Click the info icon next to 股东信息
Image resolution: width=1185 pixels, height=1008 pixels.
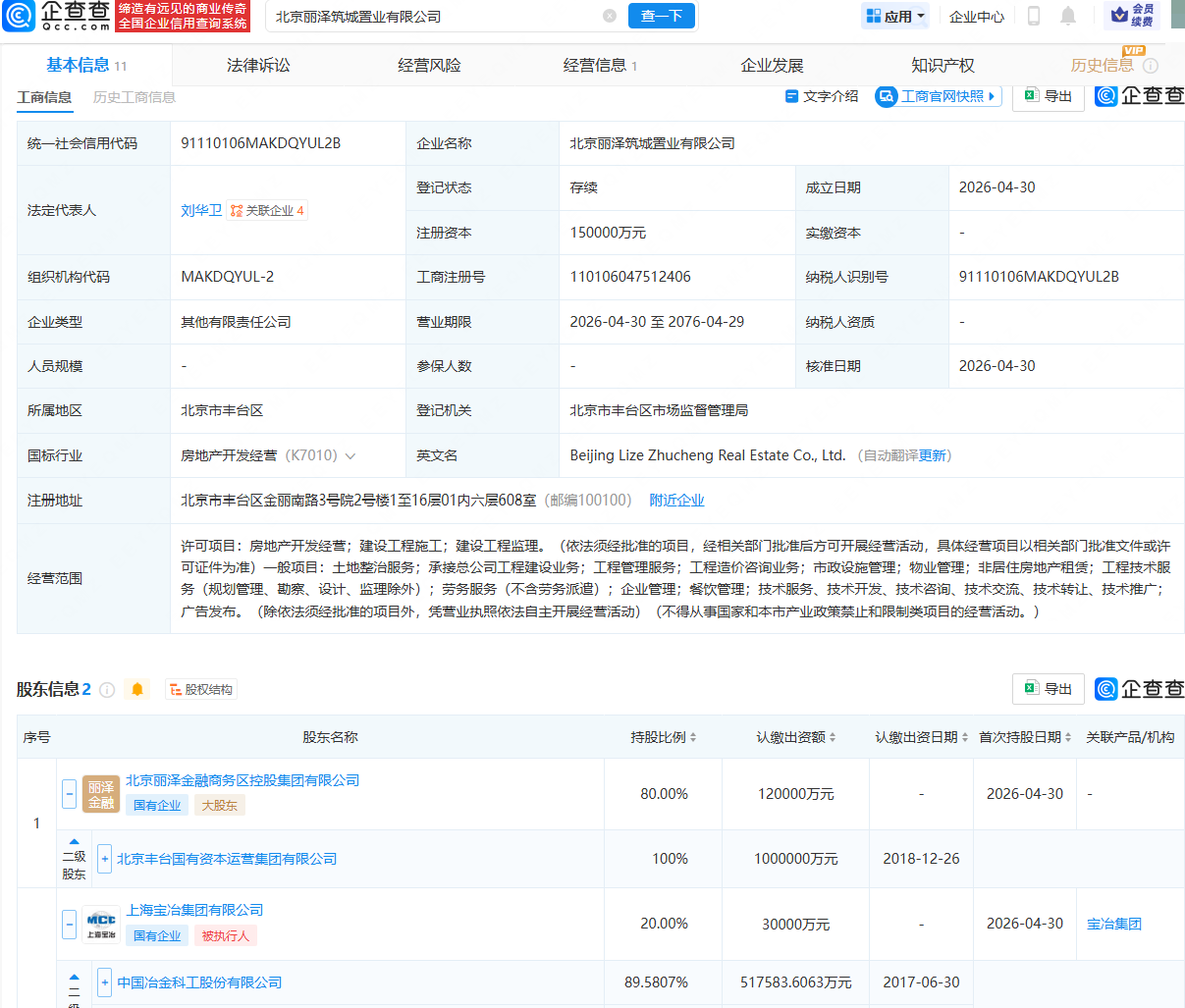point(107,690)
